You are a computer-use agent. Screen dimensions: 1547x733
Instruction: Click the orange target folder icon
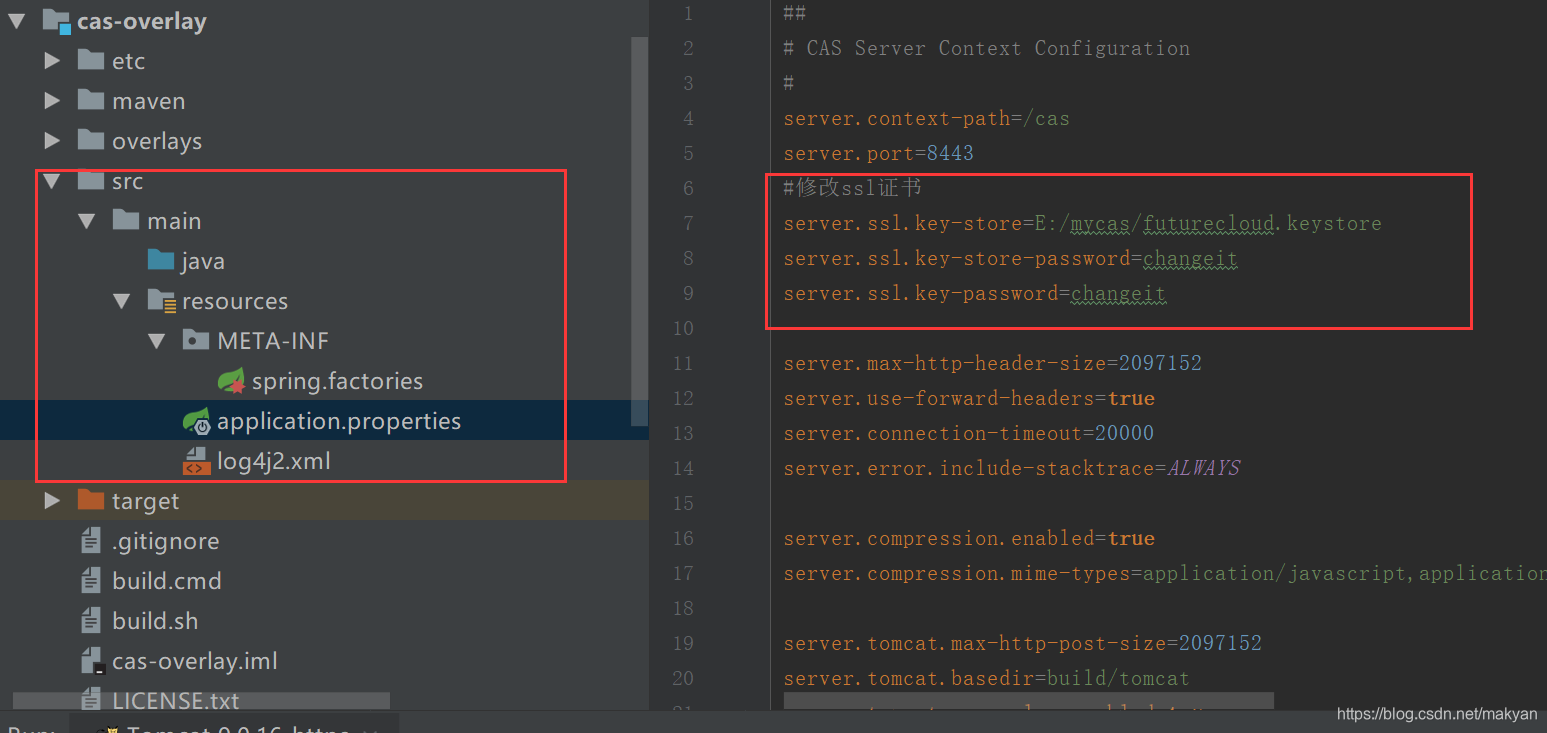91,500
